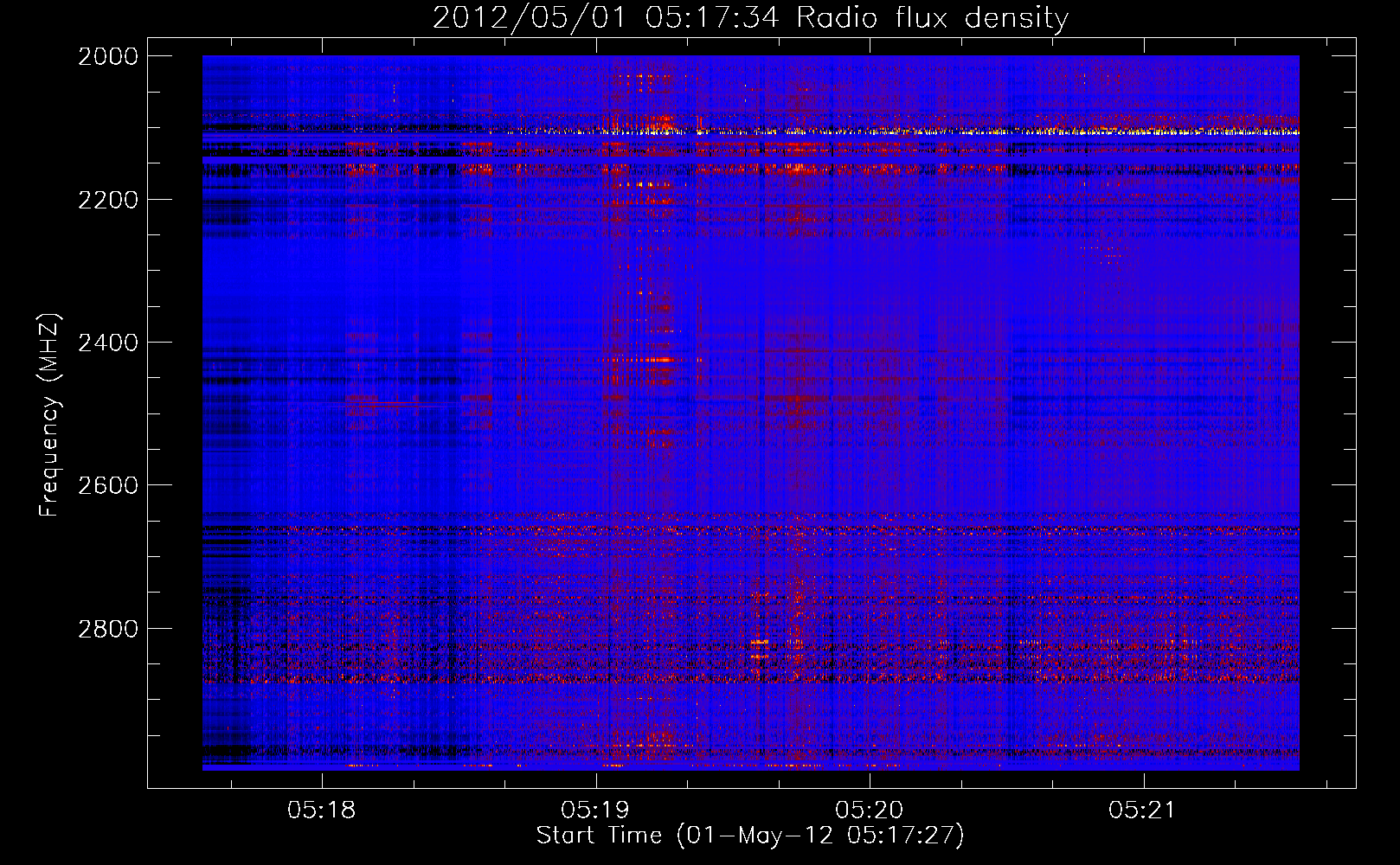1400x865 pixels.
Task: Select the 2000 frequency tick label
Action: click(x=108, y=56)
